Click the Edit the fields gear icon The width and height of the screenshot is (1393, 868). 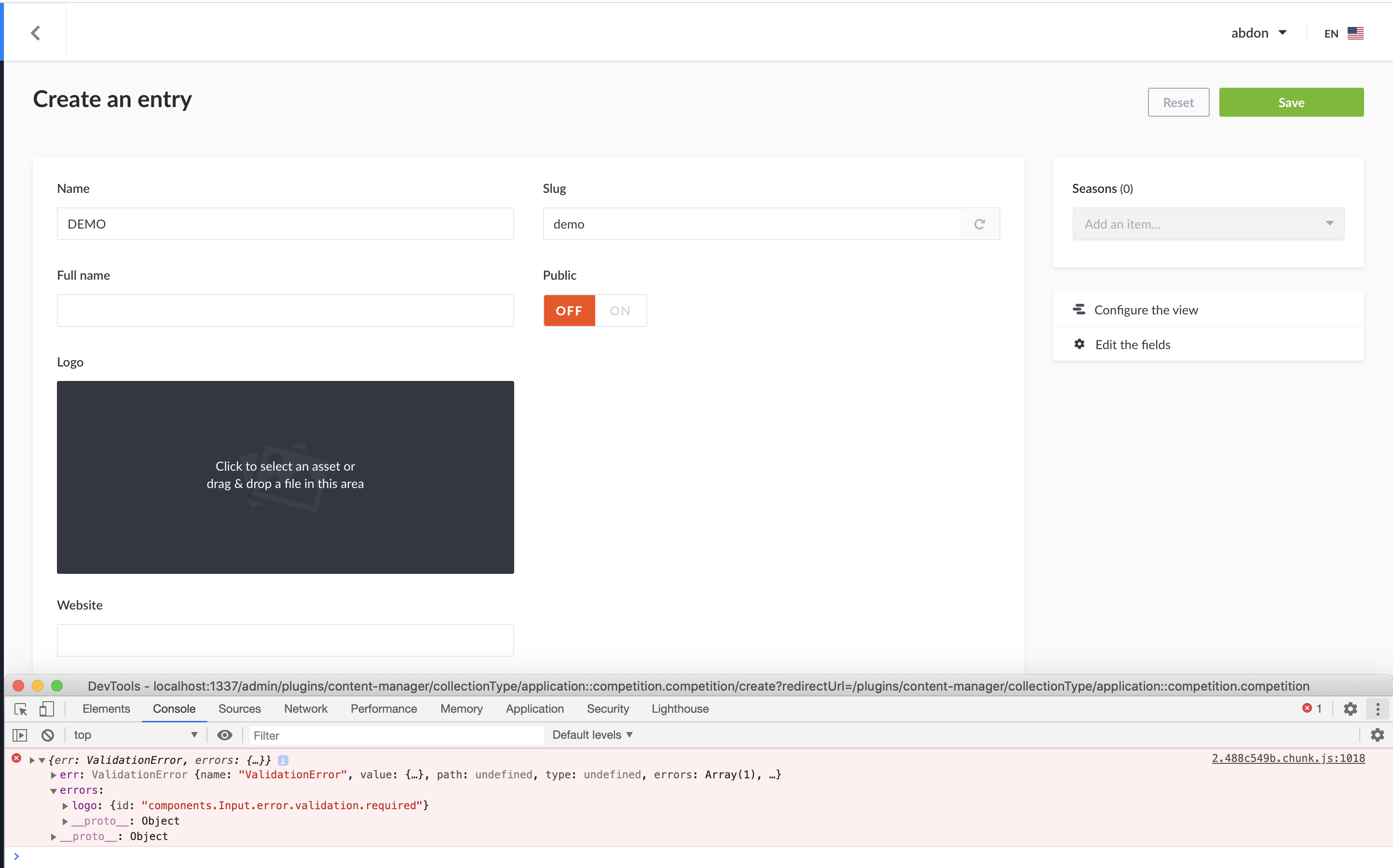tap(1079, 344)
